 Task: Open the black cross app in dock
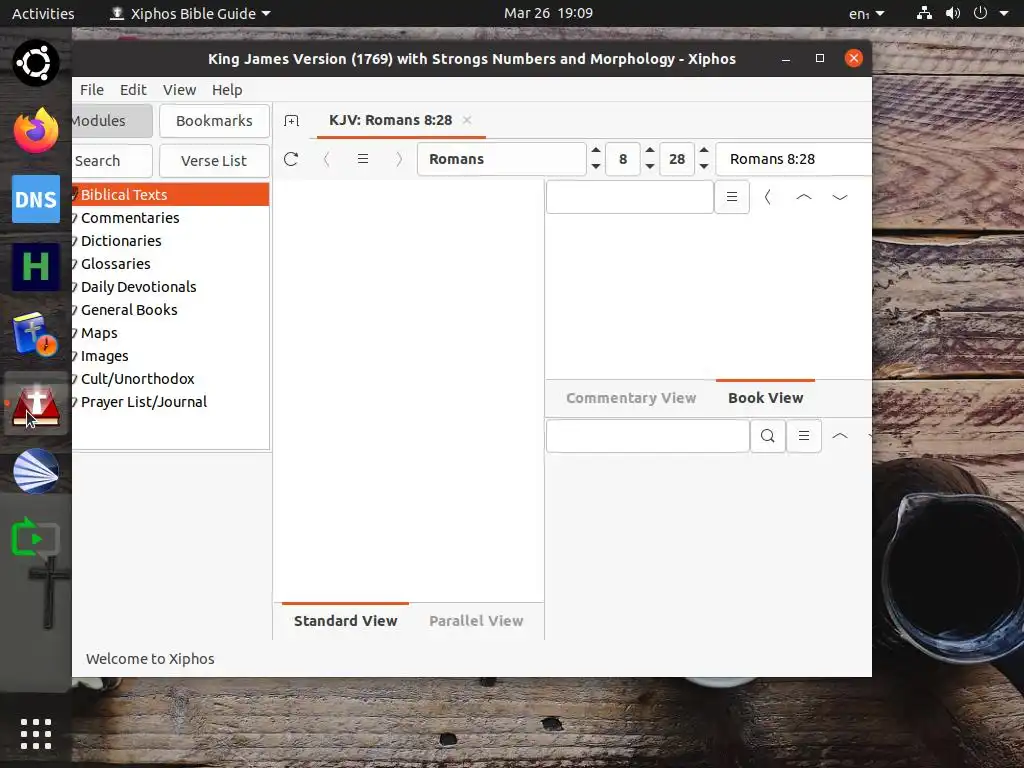pyautogui.click(x=48, y=593)
